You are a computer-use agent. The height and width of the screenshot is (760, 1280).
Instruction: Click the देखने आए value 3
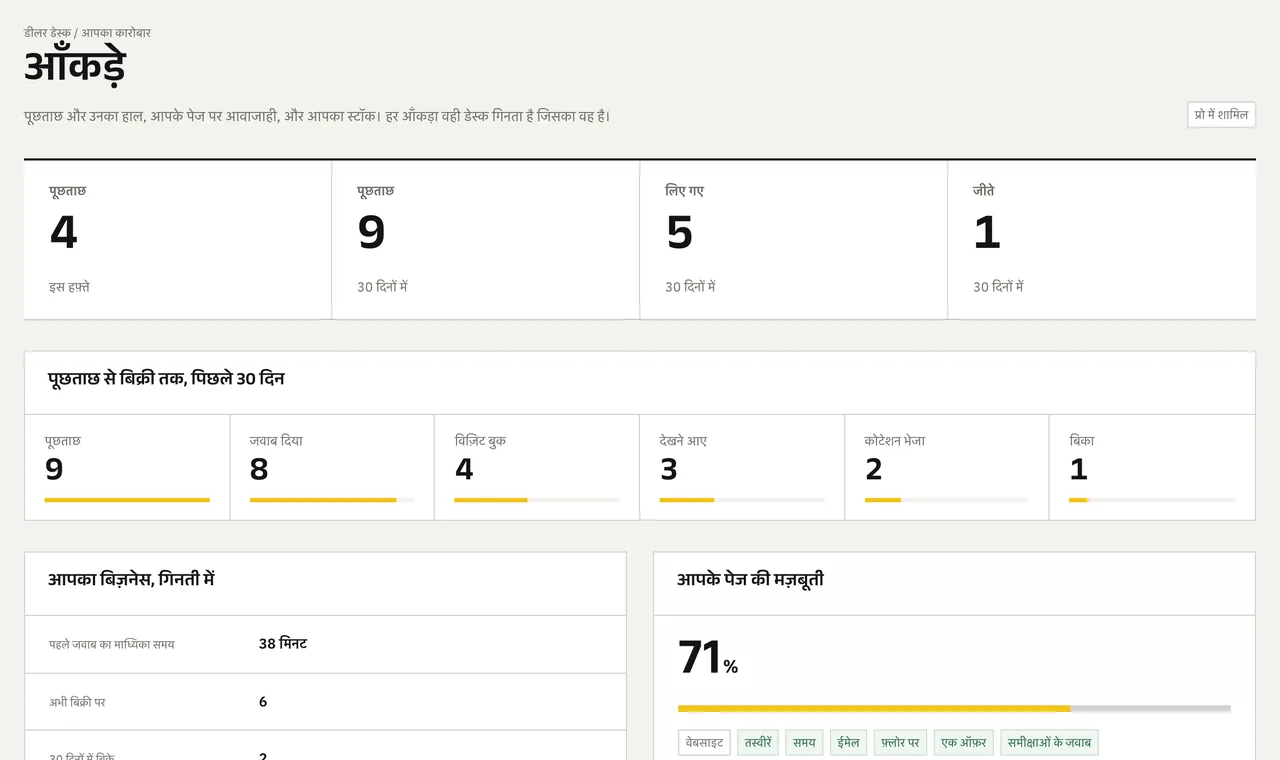(669, 469)
